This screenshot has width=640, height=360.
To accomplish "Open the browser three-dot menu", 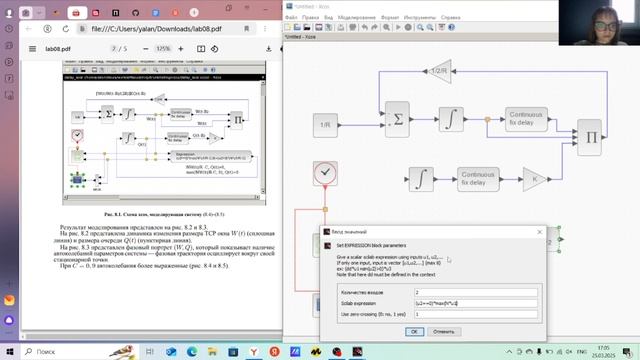I will pyautogui.click(x=265, y=29).
